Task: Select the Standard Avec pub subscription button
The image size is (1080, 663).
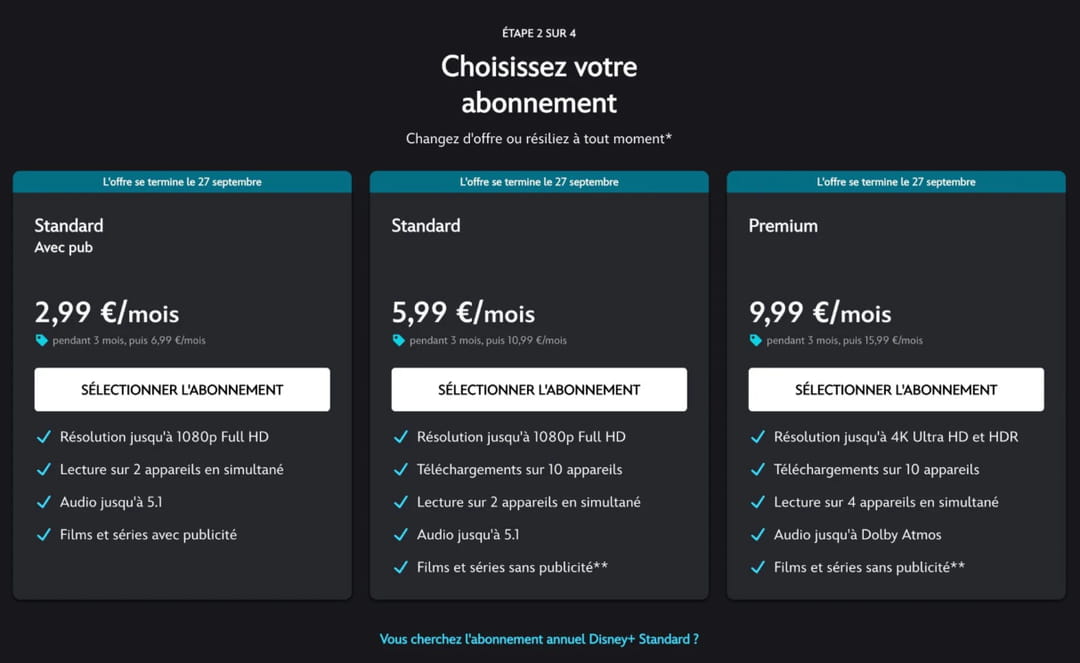Action: tap(182, 390)
